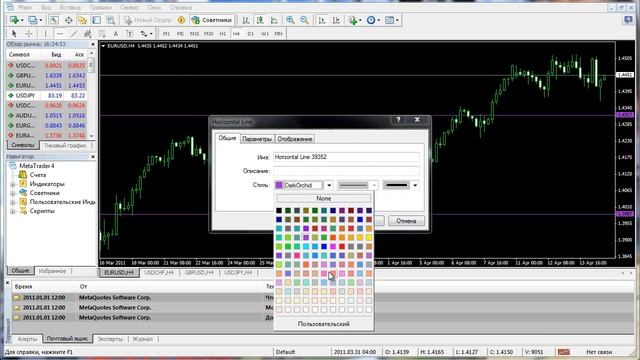Select the vertical line drawing tool

(x=46, y=33)
